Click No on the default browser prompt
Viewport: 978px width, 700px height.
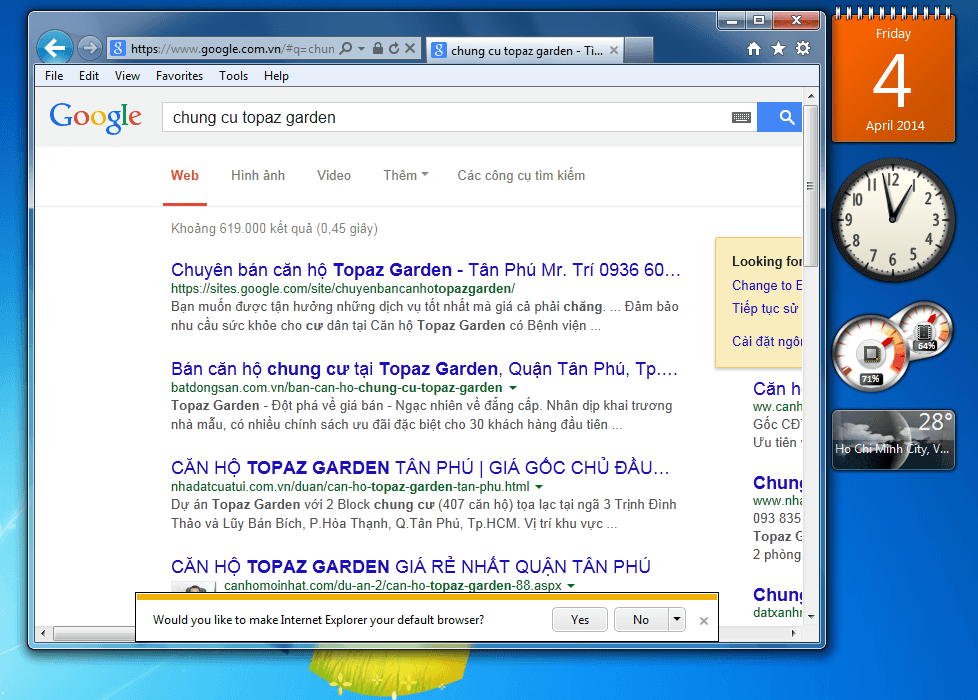point(641,620)
